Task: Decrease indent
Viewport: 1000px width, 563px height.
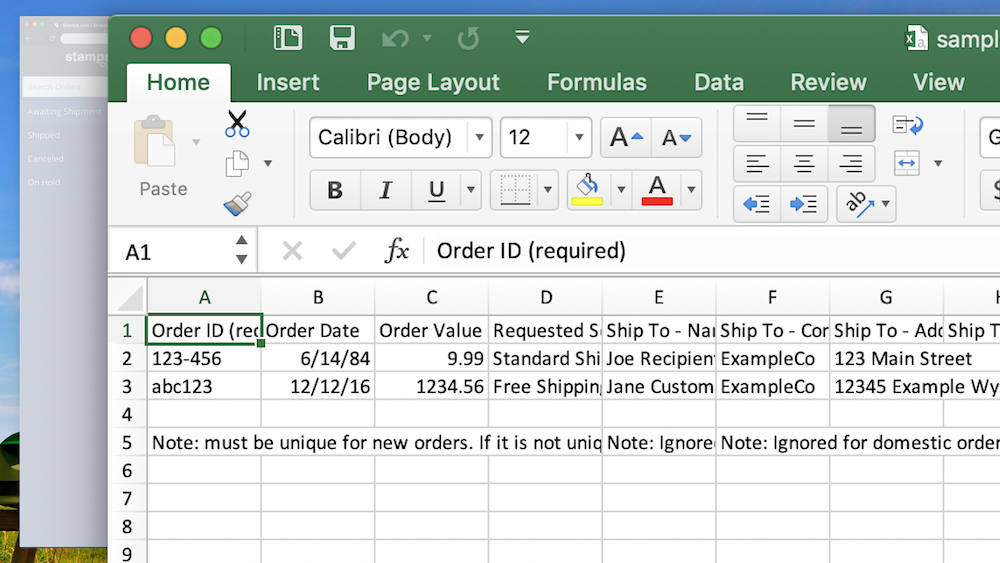Action: [757, 204]
